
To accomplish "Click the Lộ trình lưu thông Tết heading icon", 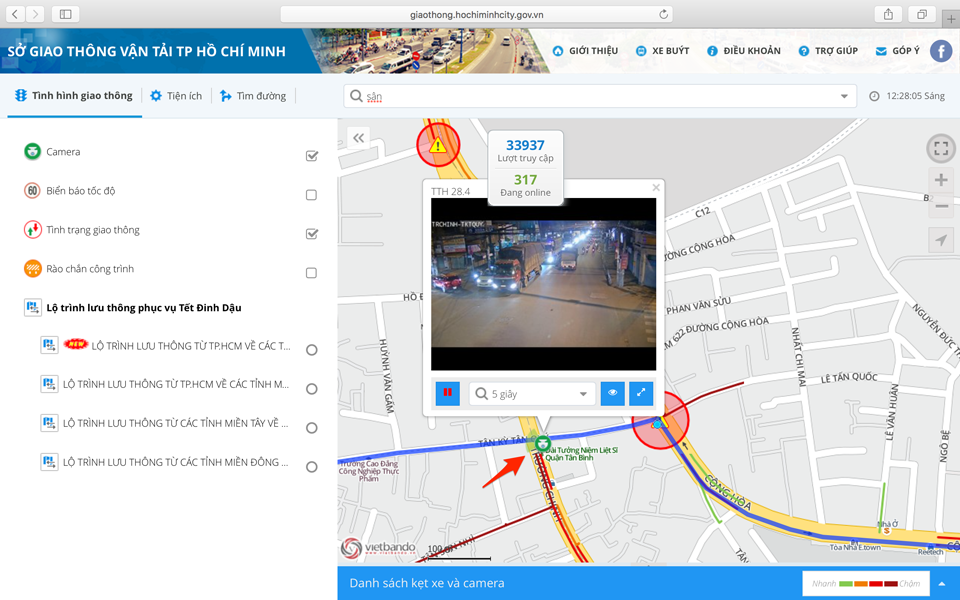I will pos(32,307).
